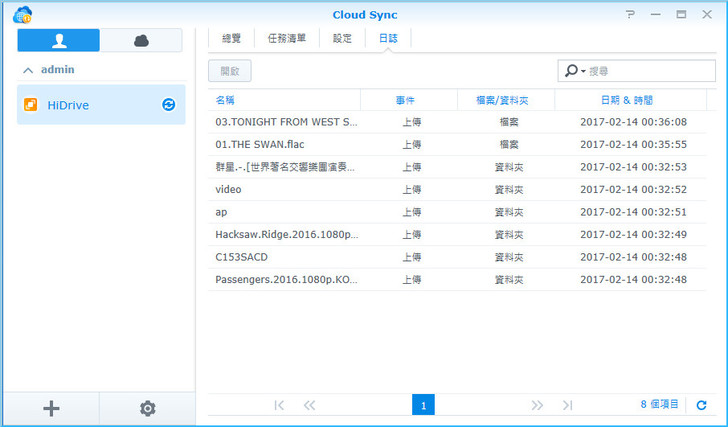Click the Cloud Sync app logo icon
Image resolution: width=728 pixels, height=427 pixels.
(22, 14)
